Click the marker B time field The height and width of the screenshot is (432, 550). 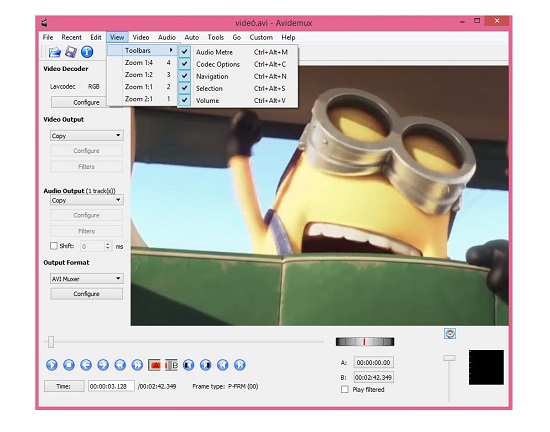pyautogui.click(x=373, y=378)
